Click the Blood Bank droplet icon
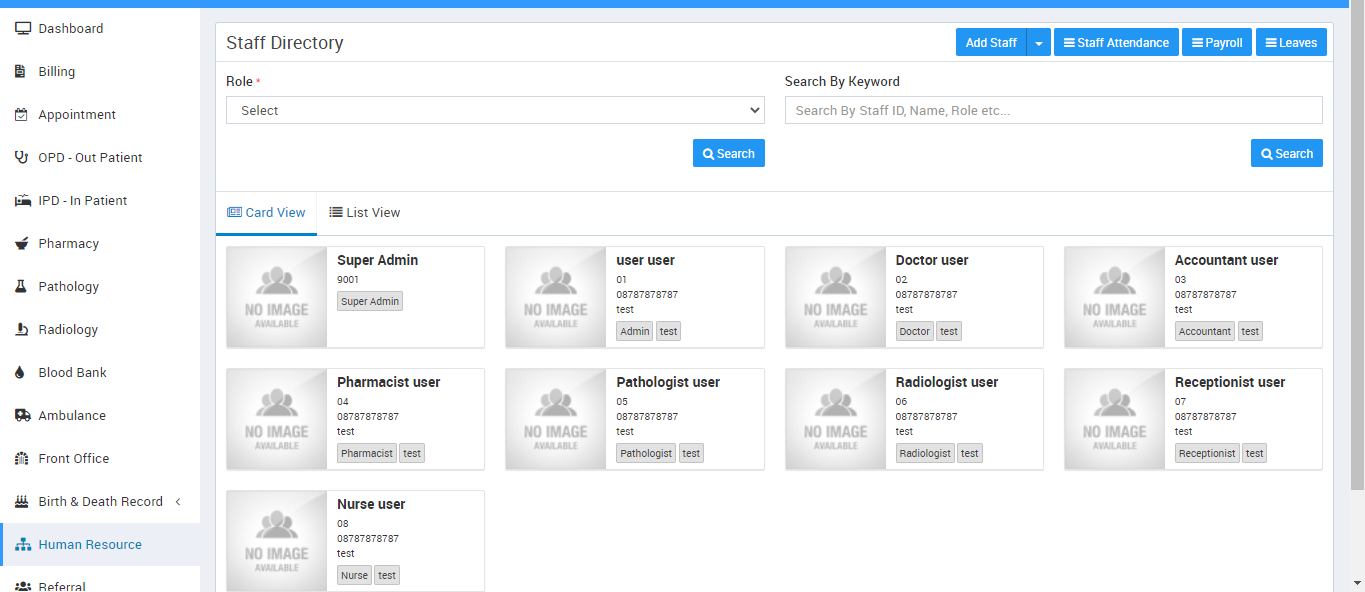Viewport: 1365px width, 592px height. (x=21, y=373)
